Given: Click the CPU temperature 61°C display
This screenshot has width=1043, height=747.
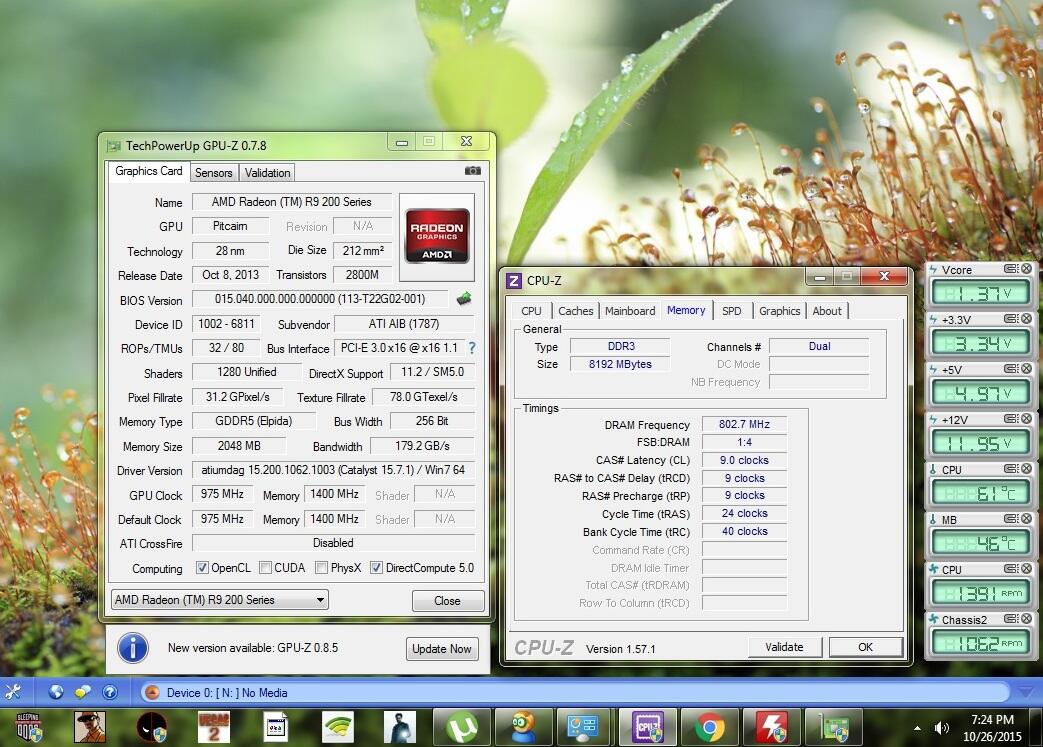Looking at the screenshot, I should click(x=980, y=493).
